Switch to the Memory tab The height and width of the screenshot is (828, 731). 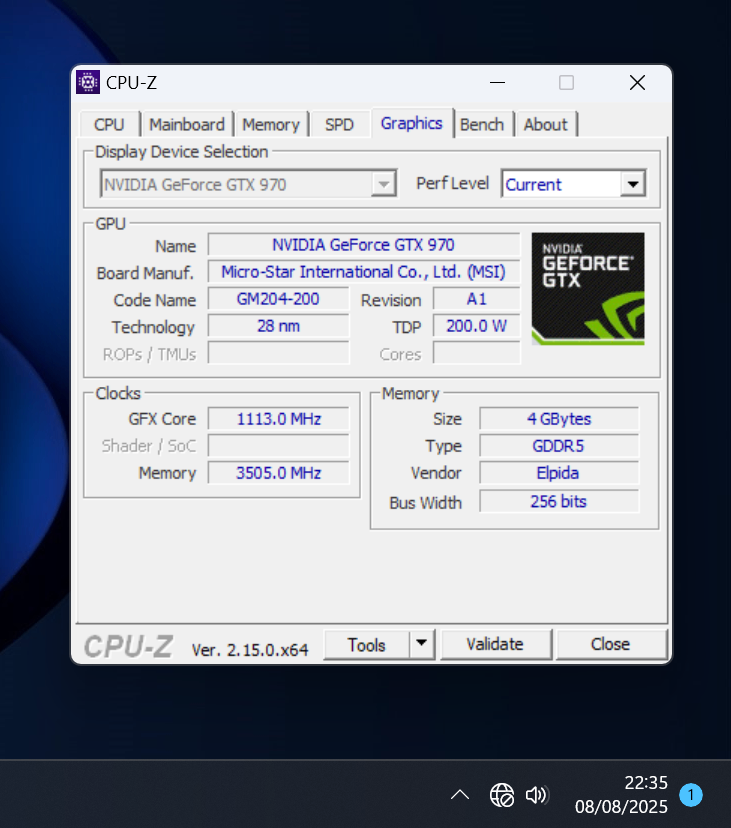point(271,125)
